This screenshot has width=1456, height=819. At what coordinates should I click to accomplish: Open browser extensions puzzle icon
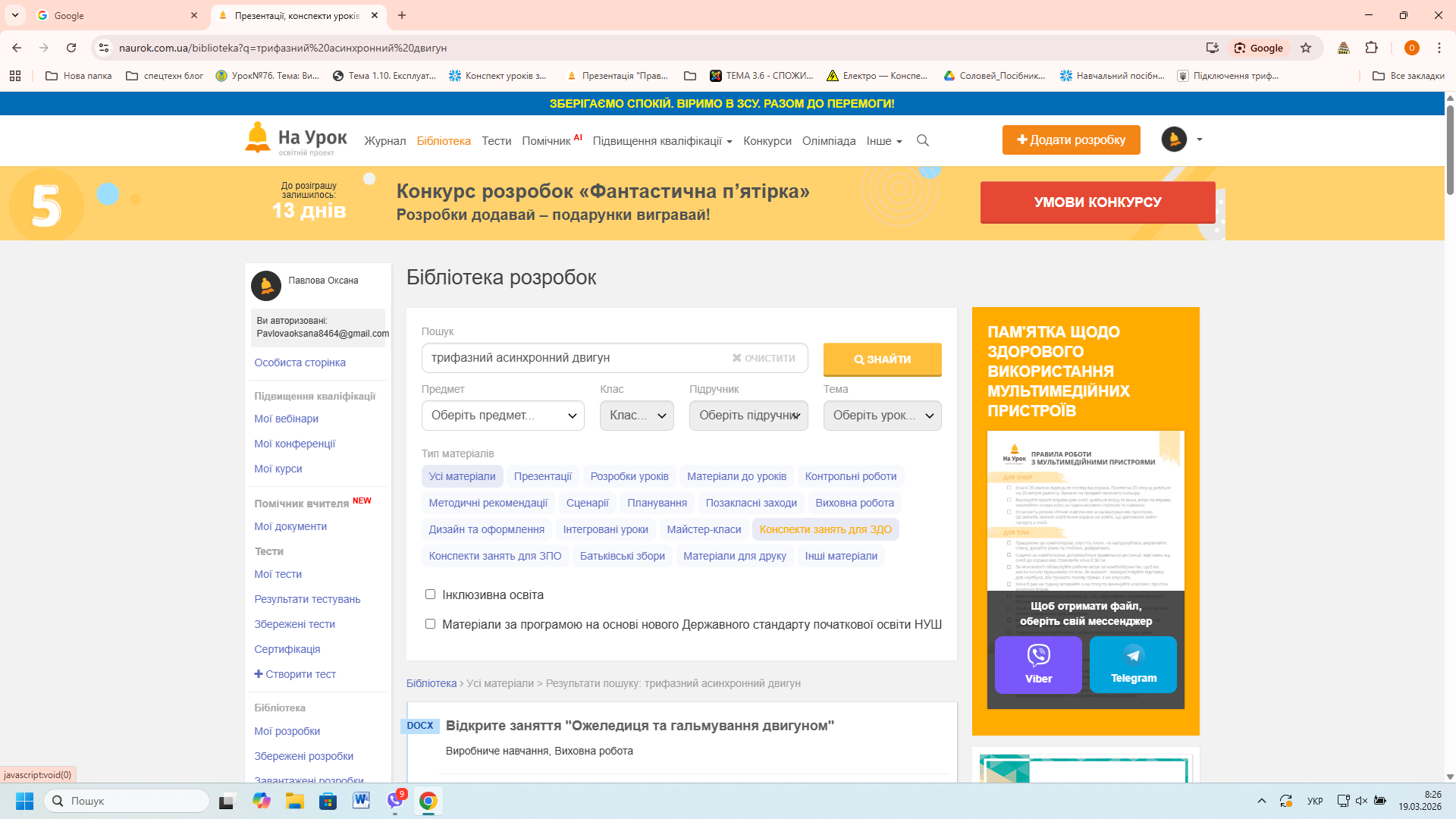(x=1371, y=48)
